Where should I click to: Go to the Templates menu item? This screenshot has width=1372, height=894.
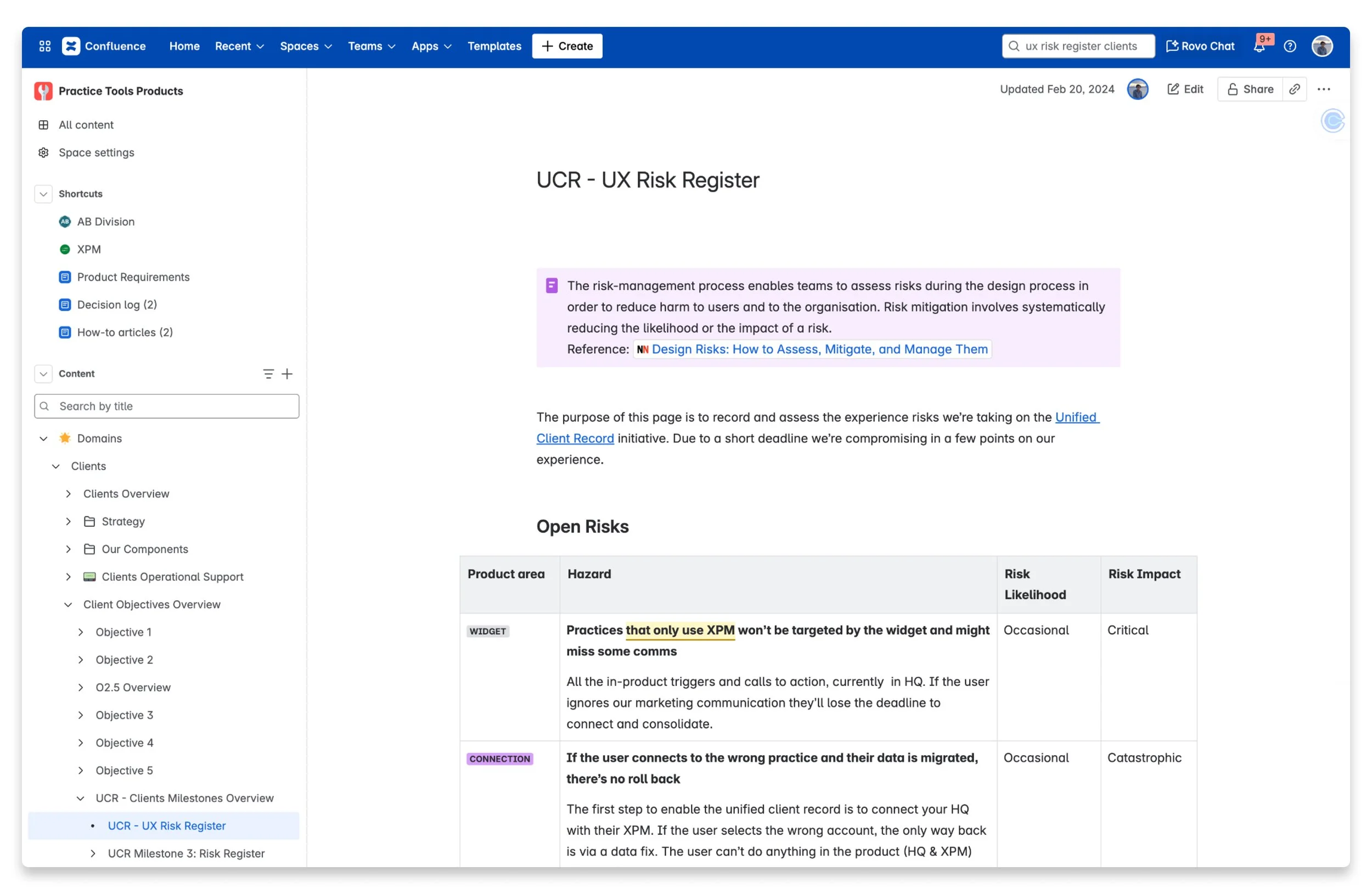tap(494, 46)
